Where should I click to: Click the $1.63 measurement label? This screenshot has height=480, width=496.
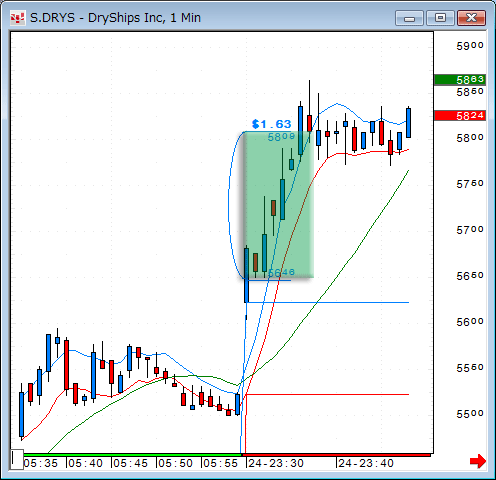272,124
